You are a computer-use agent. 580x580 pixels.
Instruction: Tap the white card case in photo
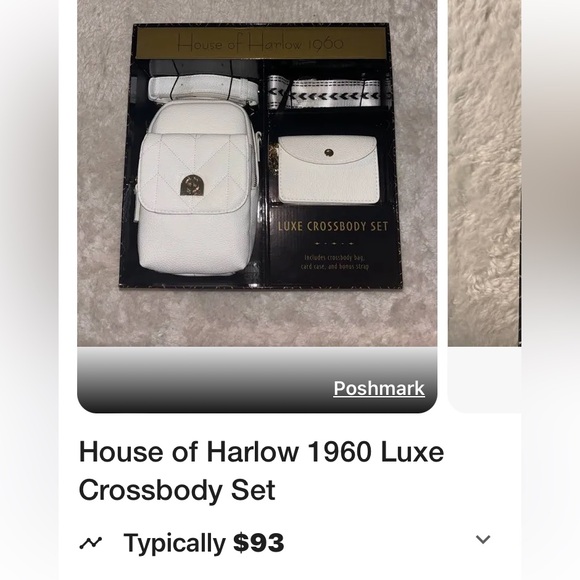[x=328, y=169]
